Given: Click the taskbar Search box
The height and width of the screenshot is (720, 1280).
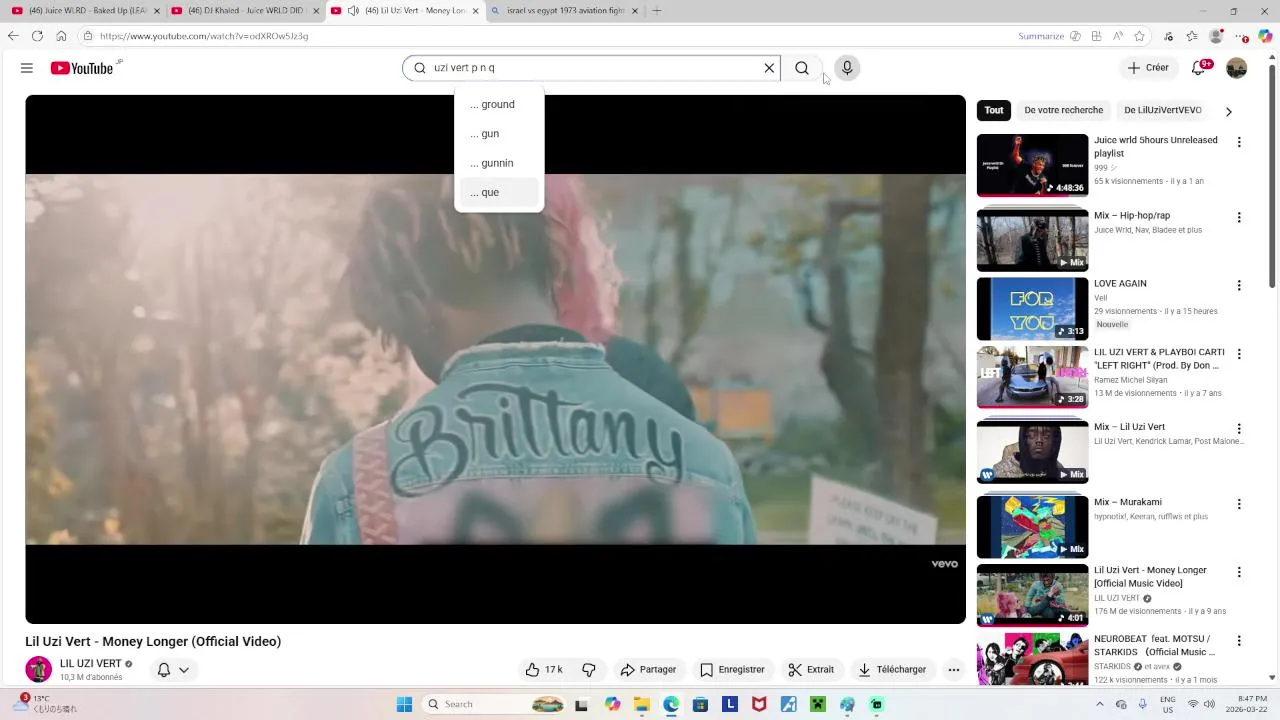Looking at the screenshot, I should pos(494,704).
